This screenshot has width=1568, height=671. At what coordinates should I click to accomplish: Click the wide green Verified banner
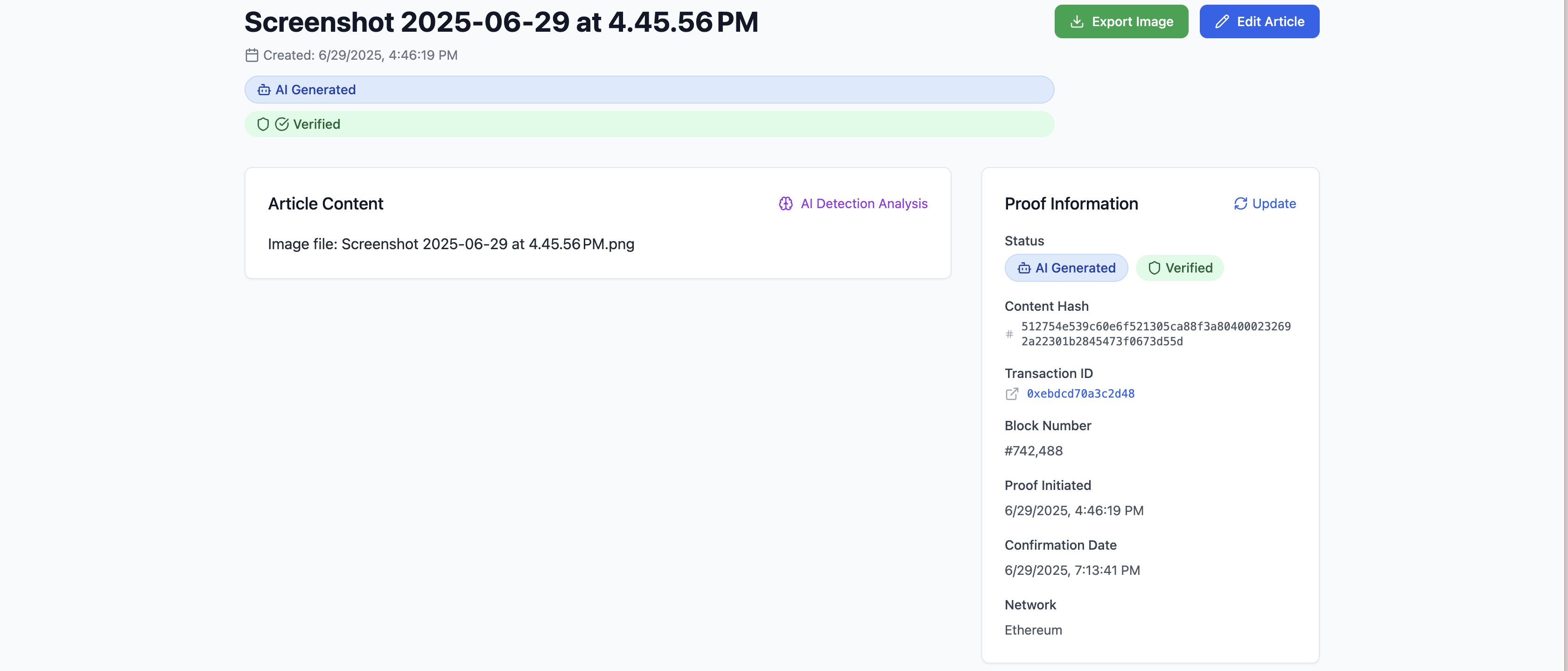click(x=649, y=124)
